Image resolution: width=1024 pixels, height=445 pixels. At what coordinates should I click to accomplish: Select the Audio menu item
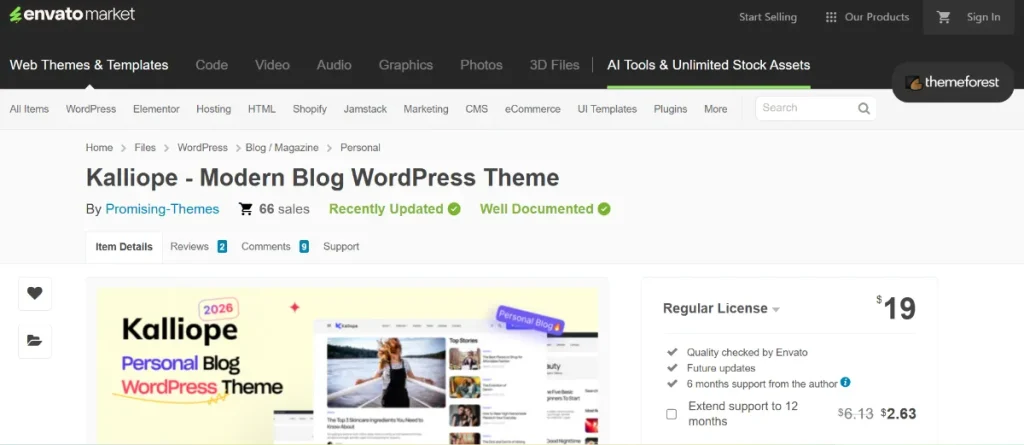(334, 65)
